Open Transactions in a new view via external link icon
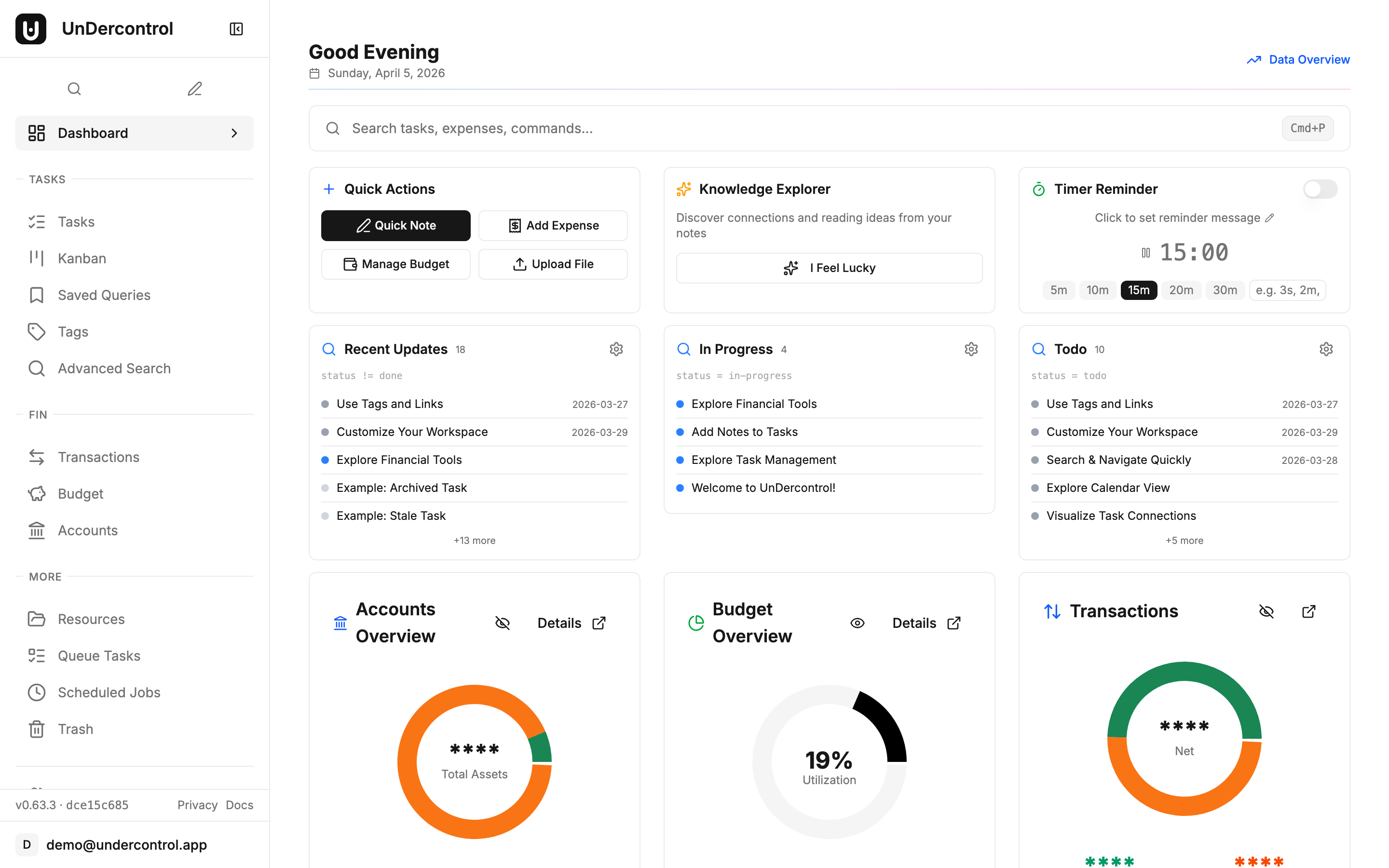The width and height of the screenshot is (1389, 868). coord(1308,611)
